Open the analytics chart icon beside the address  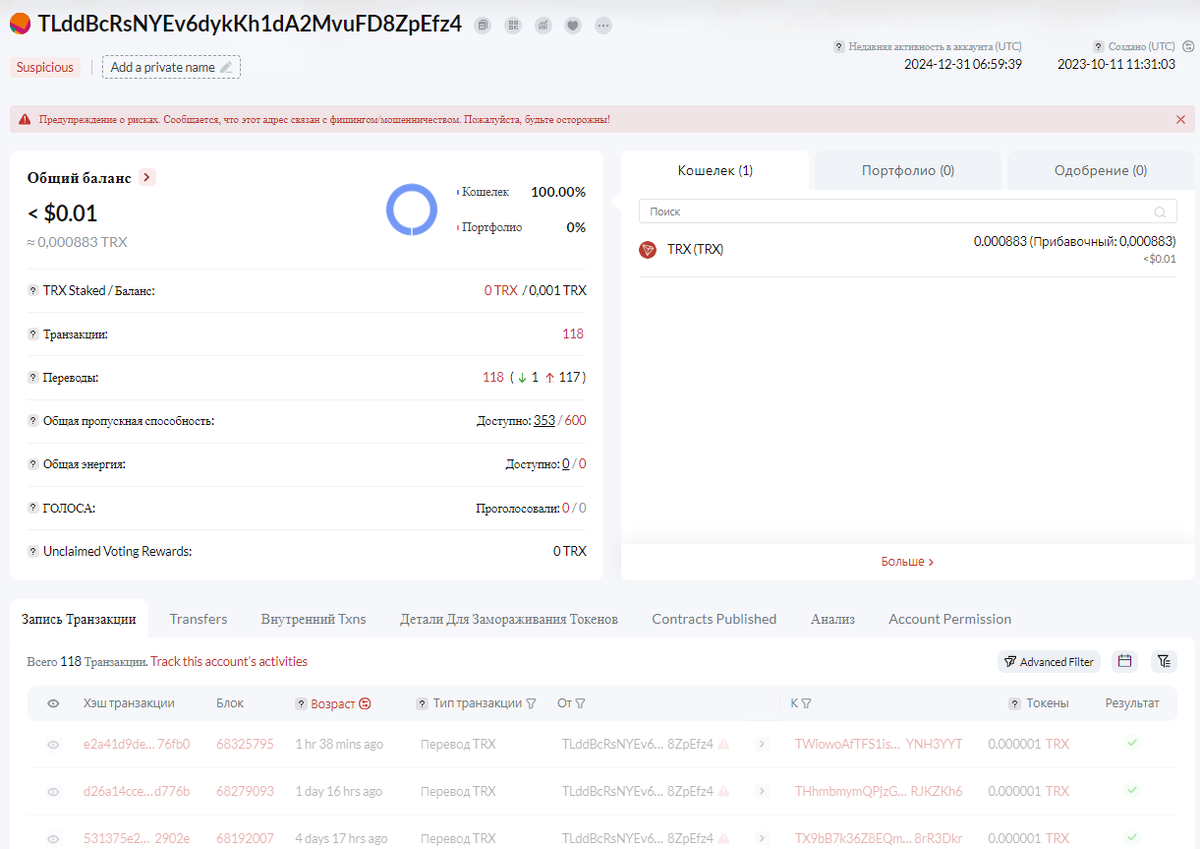[543, 26]
